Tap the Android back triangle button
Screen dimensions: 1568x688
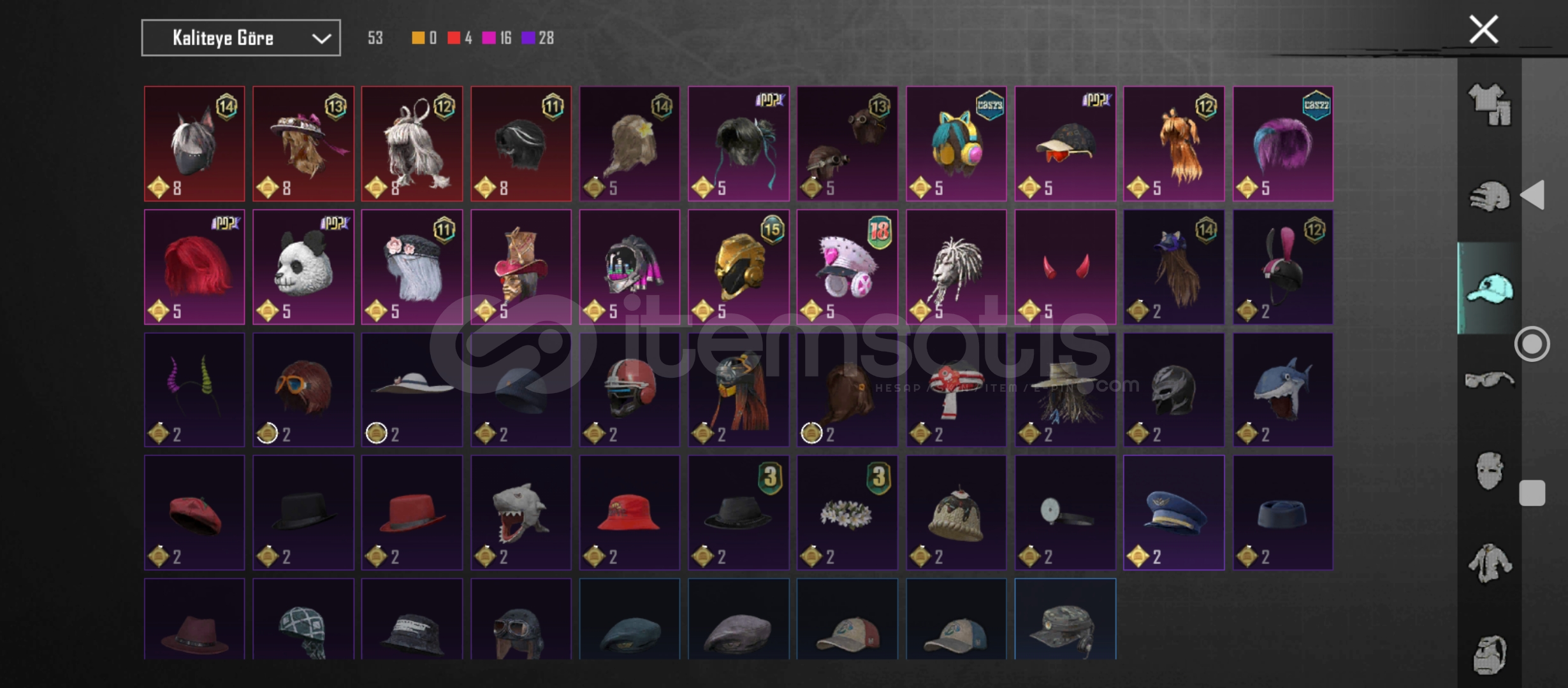click(x=1533, y=195)
